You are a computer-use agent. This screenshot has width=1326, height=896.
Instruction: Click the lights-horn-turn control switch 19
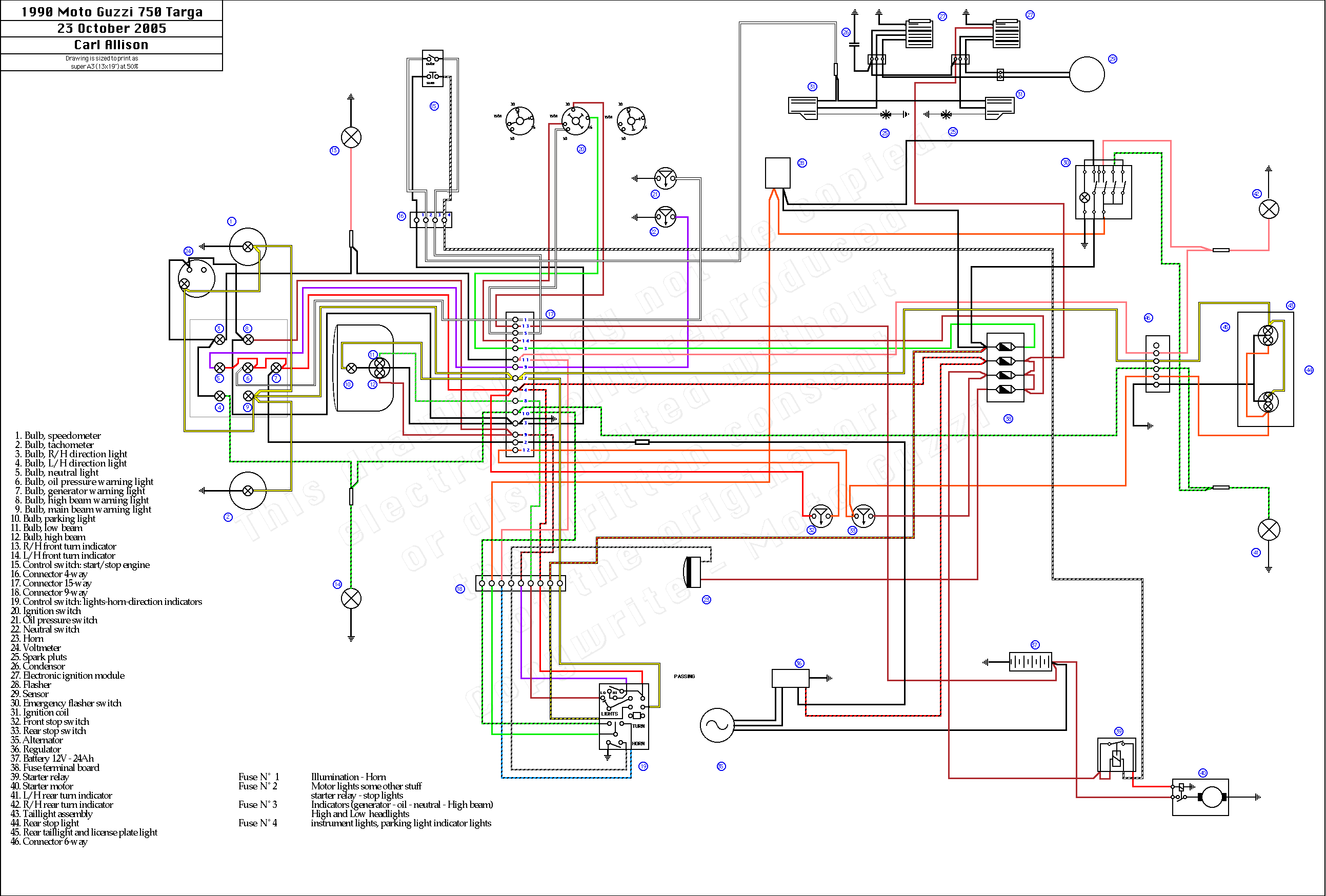click(x=624, y=717)
